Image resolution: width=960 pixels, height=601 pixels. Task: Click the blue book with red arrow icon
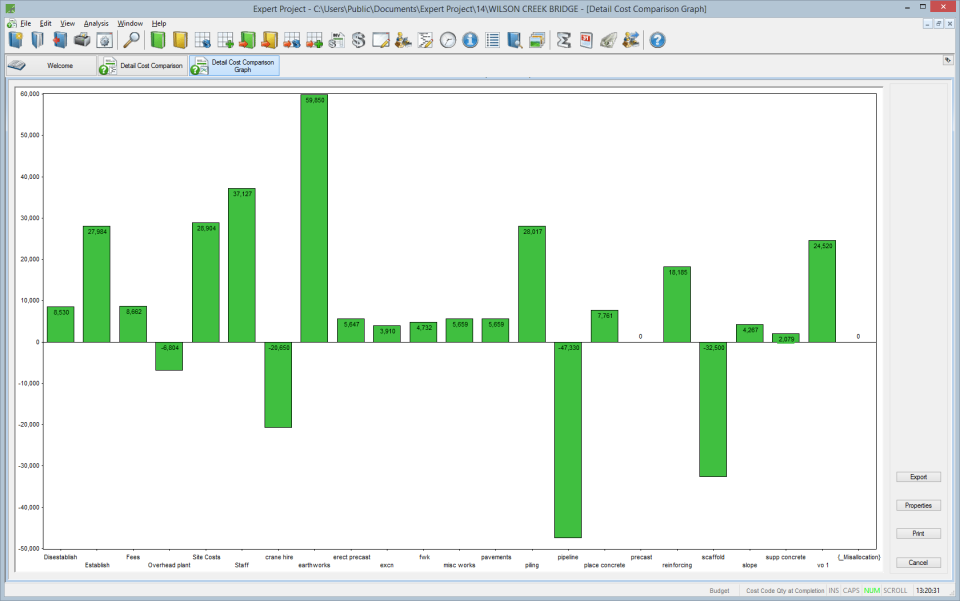tap(60, 40)
